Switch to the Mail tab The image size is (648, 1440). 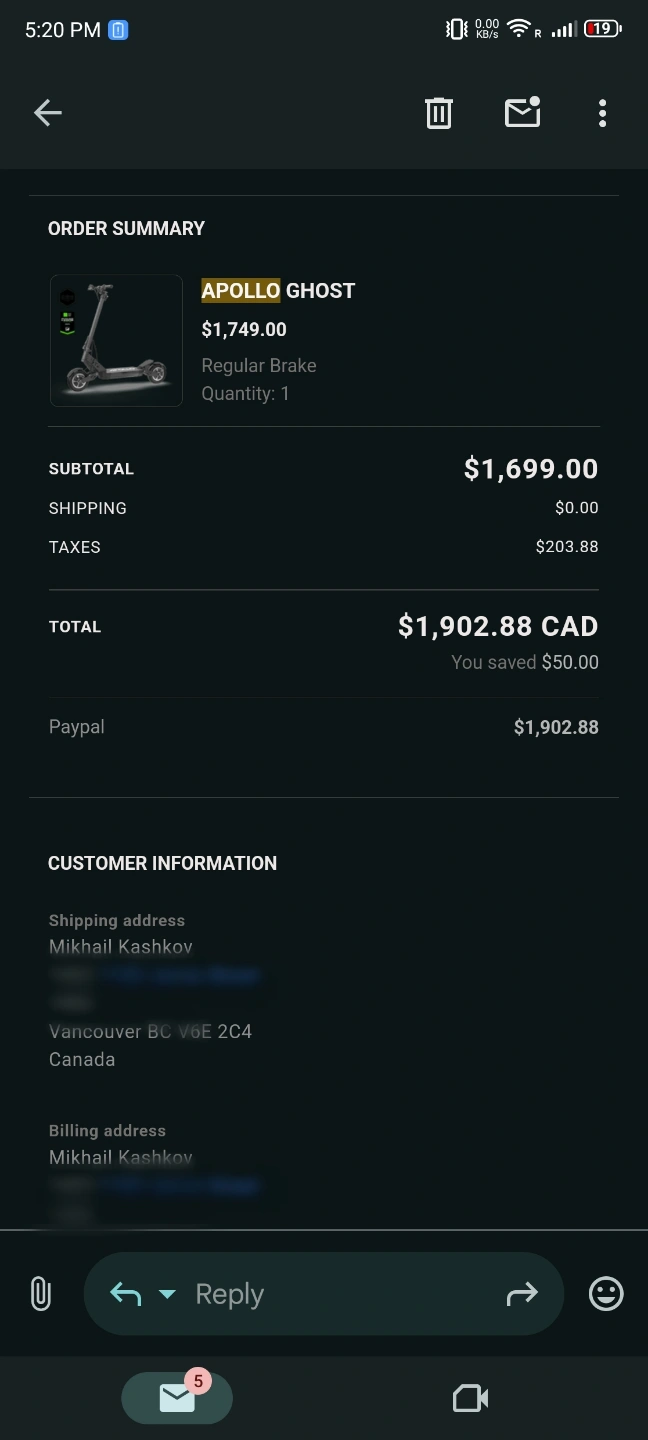click(x=177, y=1397)
